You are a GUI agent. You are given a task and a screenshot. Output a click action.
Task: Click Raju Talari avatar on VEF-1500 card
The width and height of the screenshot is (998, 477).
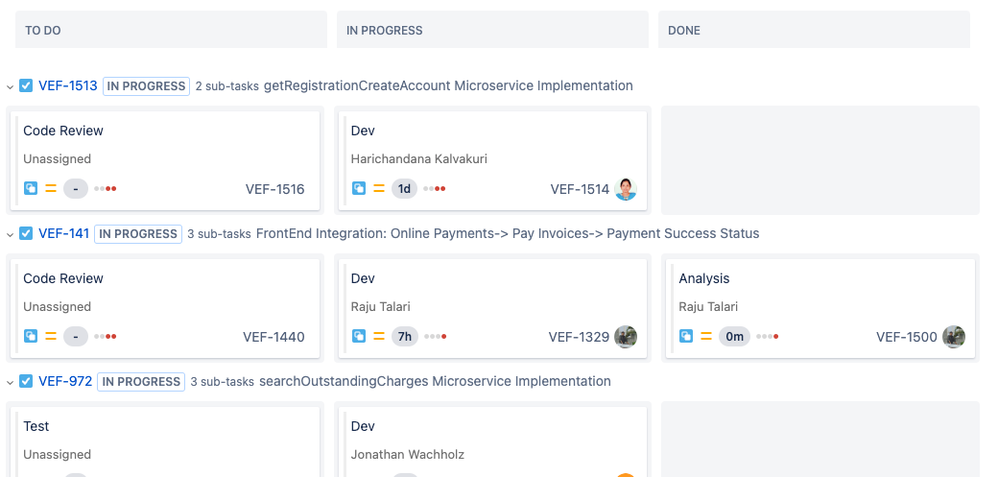pos(953,336)
